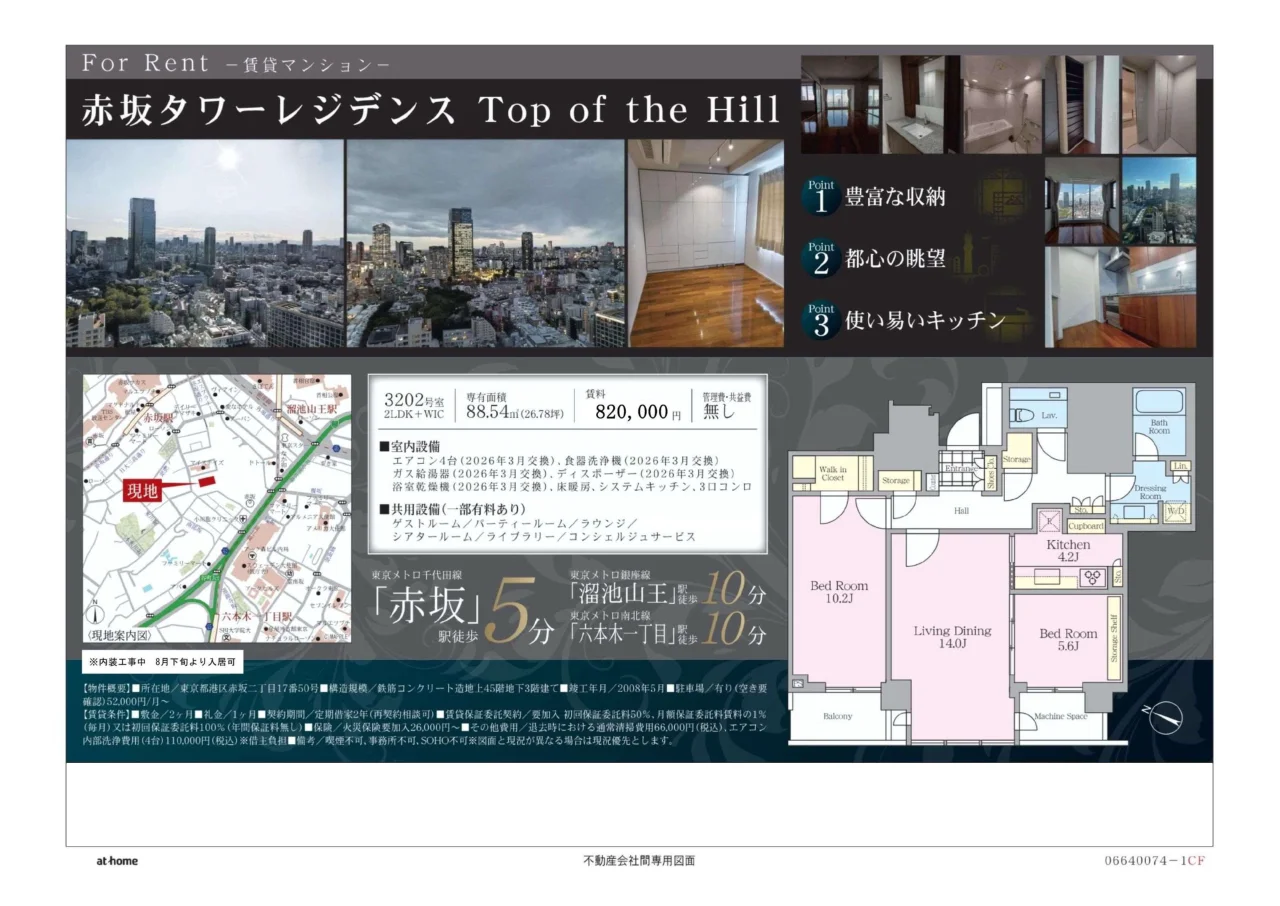Click the Point 3 round badge
Viewport: 1280px width, 906px height.
(821, 320)
